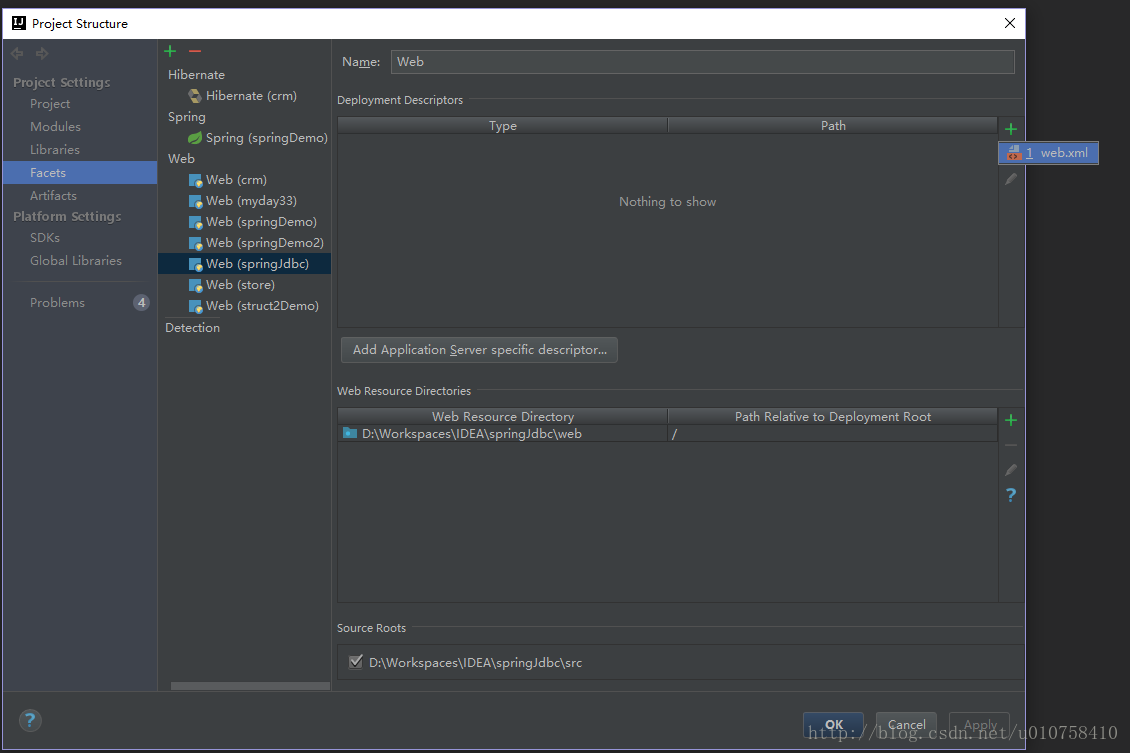Image resolution: width=1130 pixels, height=753 pixels.
Task: Open the Modules settings page
Action: click(55, 127)
